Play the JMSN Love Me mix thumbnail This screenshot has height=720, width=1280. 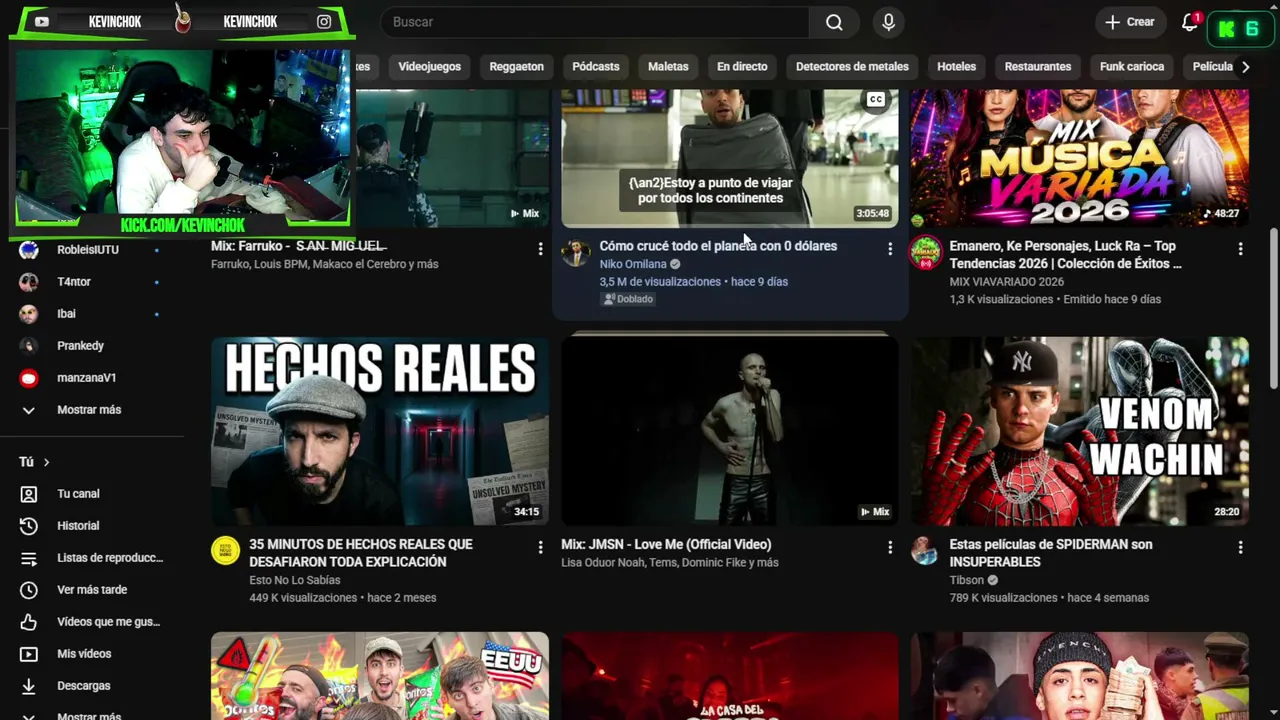click(x=730, y=431)
